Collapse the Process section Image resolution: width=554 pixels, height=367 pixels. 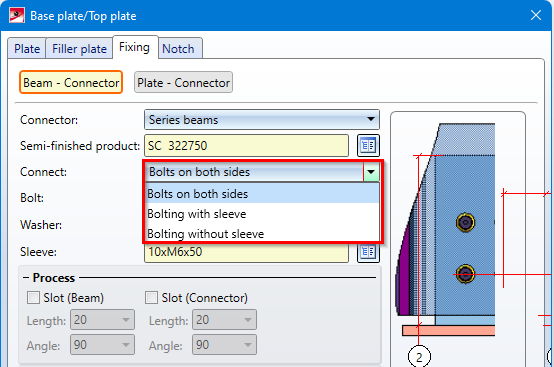point(26,278)
